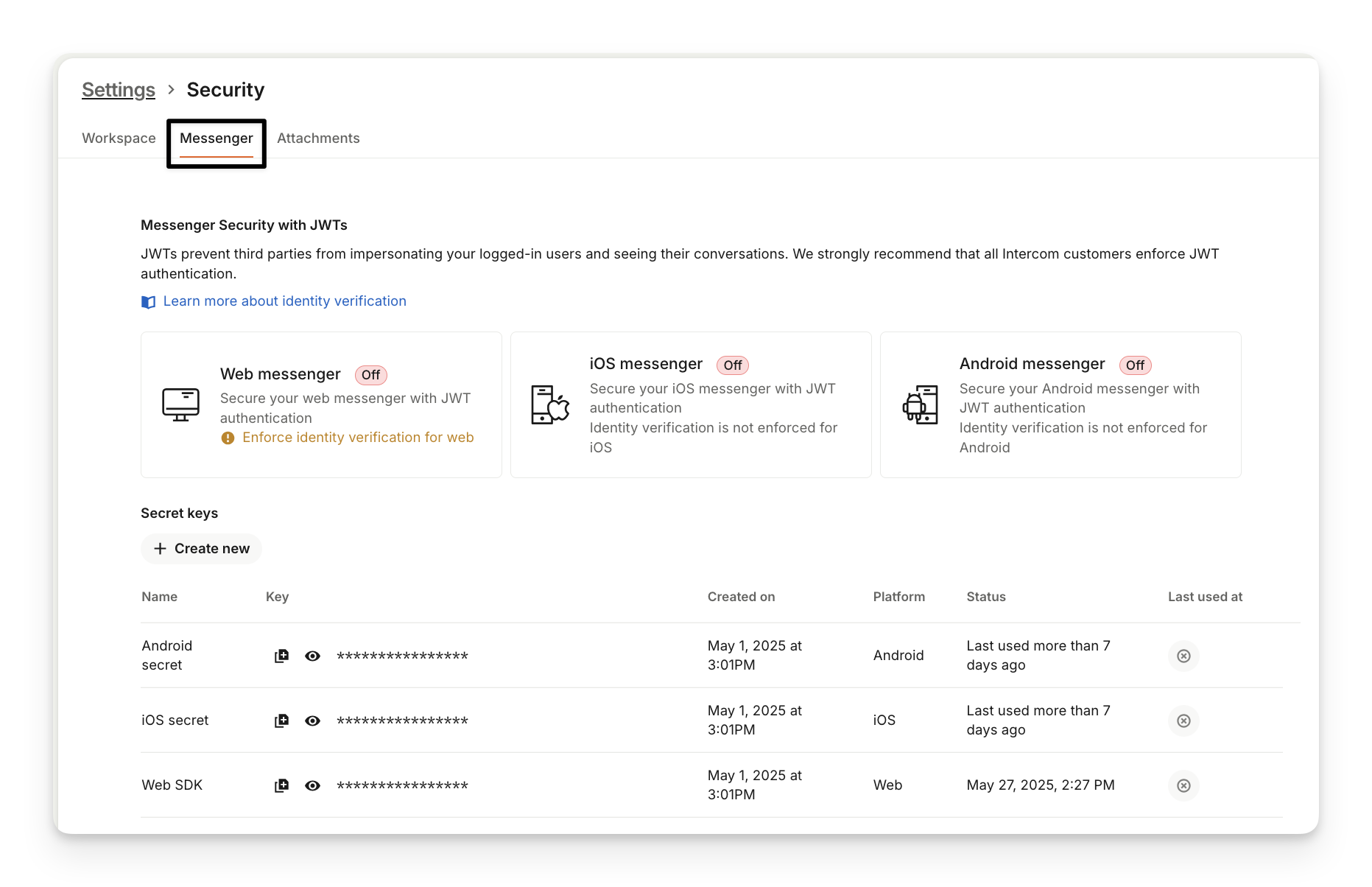Image resolution: width=1372 pixels, height=887 pixels.
Task: Open Learn more about identity verification
Action: (x=284, y=301)
